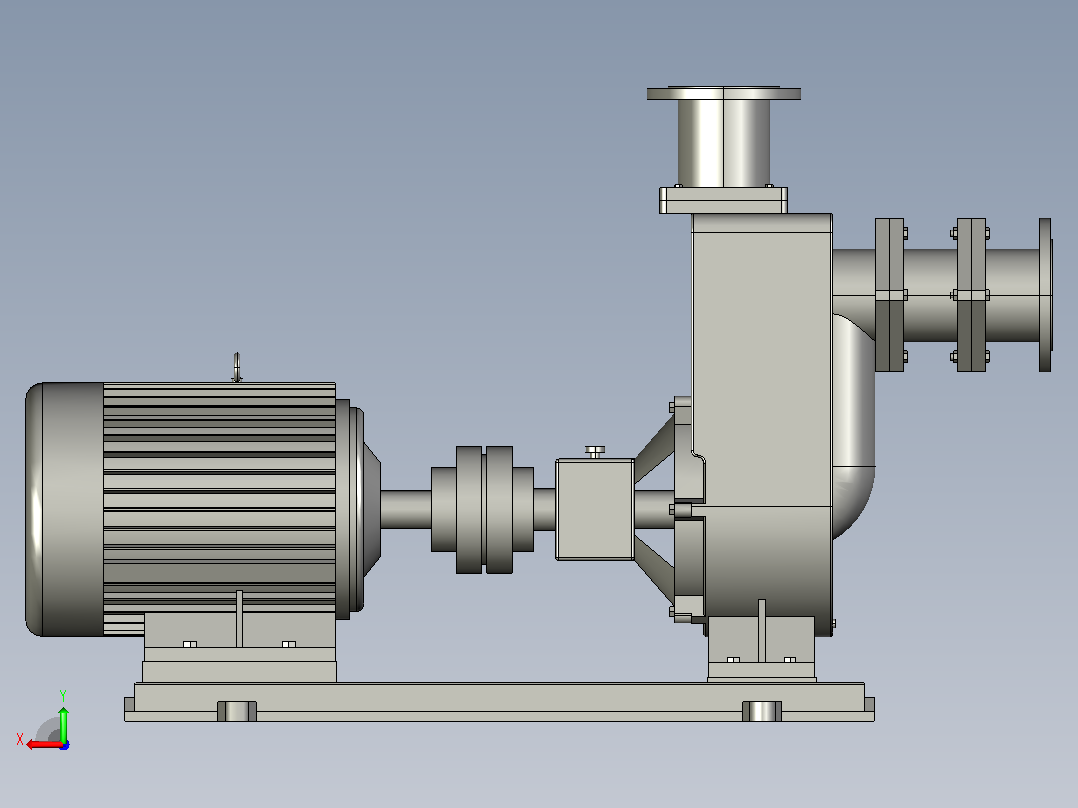Click the red X axis arrow of the triad
This screenshot has height=808, width=1078.
(44, 745)
